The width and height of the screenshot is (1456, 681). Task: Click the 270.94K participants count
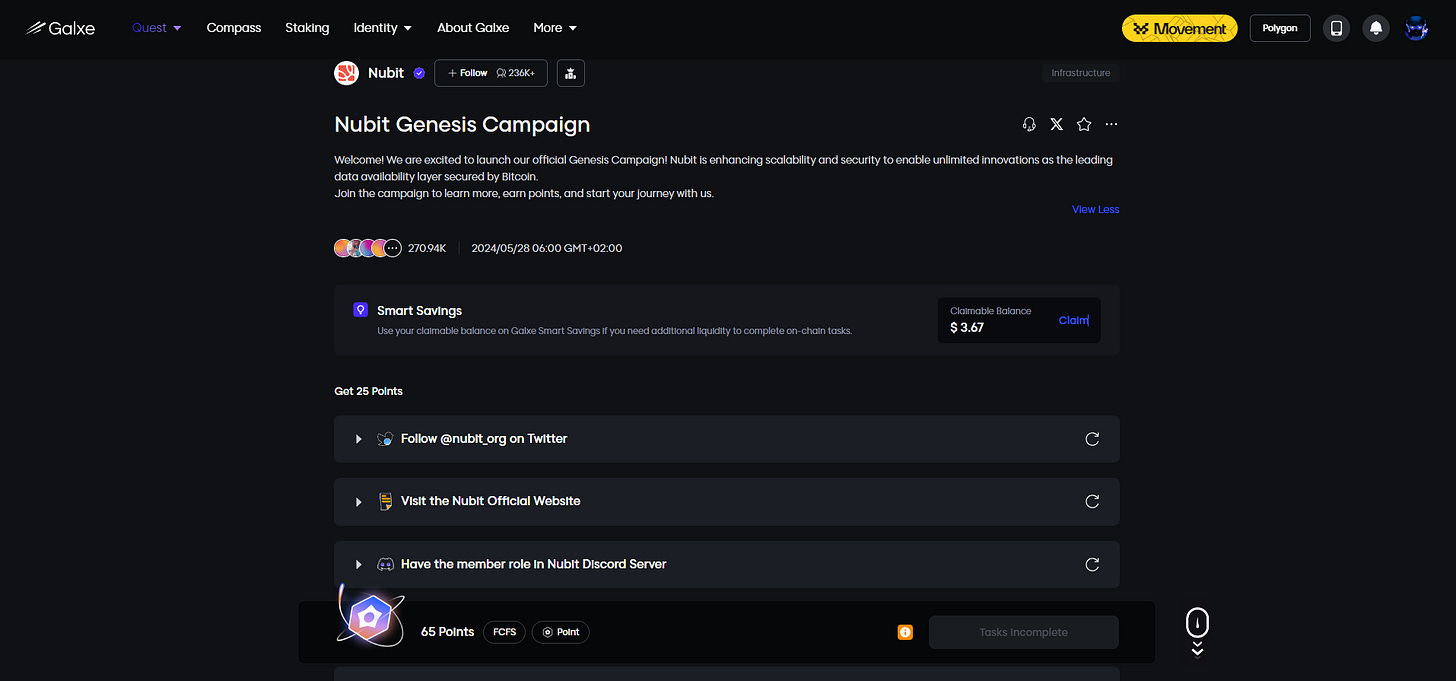[x=427, y=248]
